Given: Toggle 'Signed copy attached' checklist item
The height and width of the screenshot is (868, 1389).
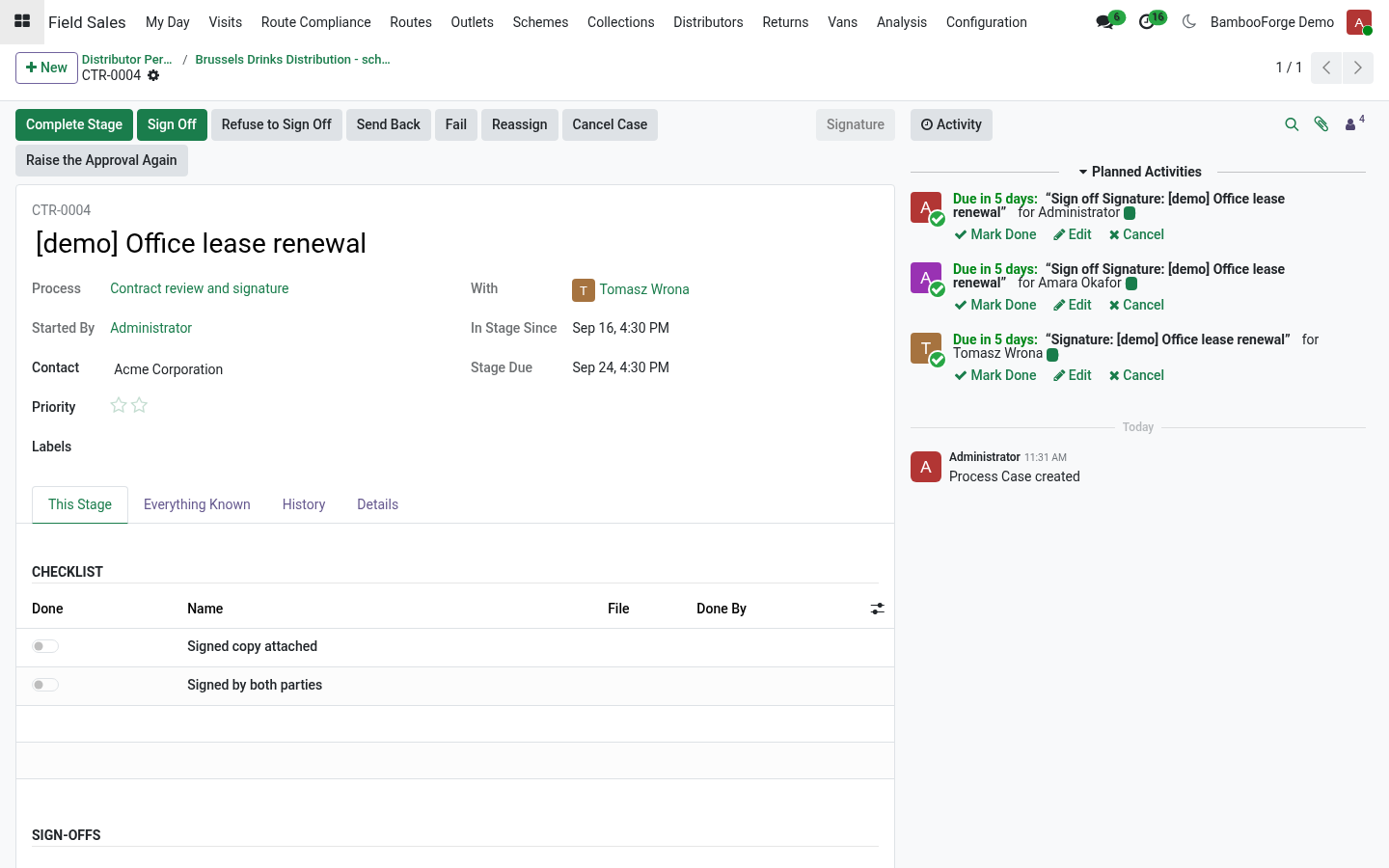Looking at the screenshot, I should (x=45, y=646).
